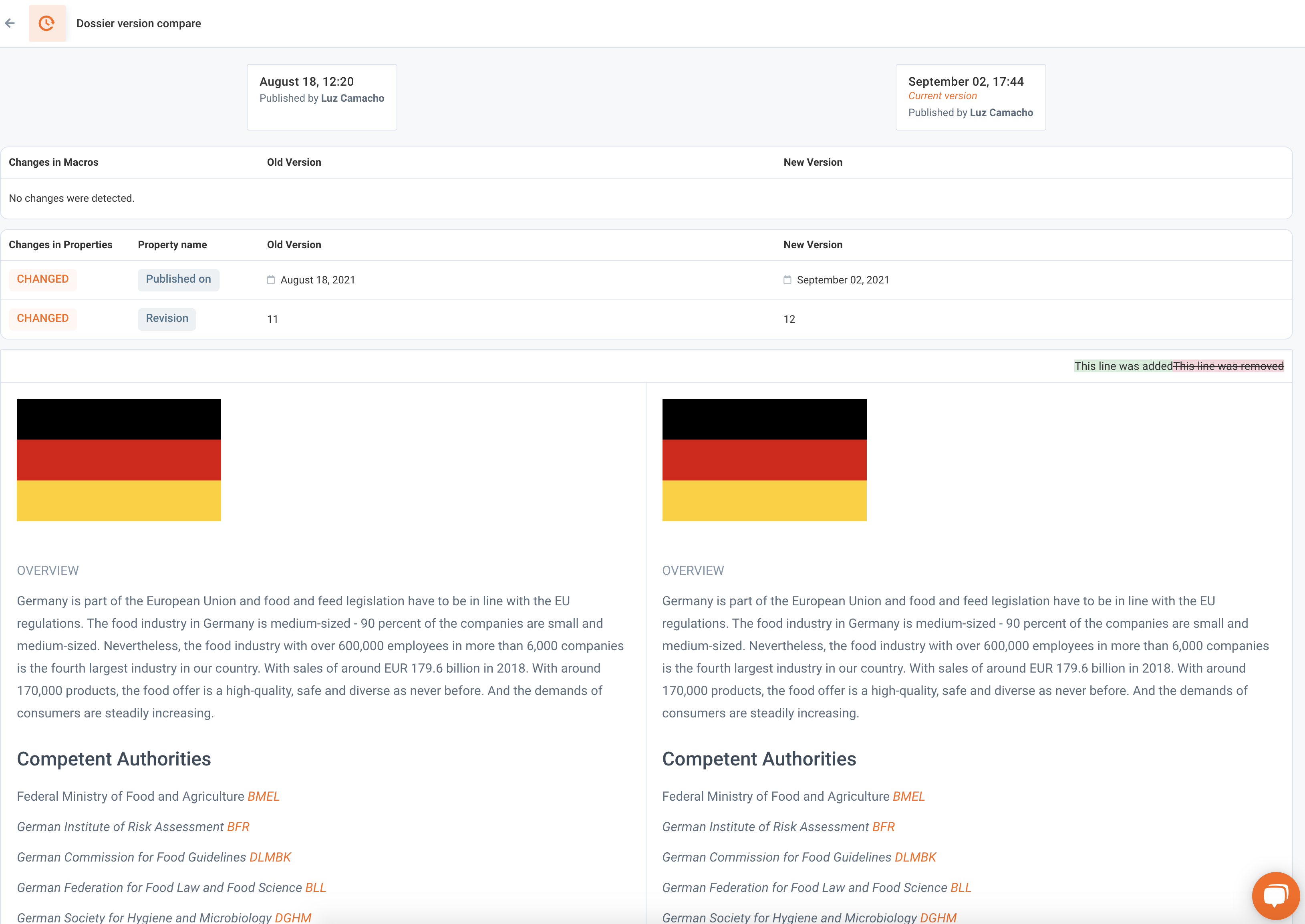Click the orange version history icon
This screenshot has height=924, width=1305.
pyautogui.click(x=47, y=23)
